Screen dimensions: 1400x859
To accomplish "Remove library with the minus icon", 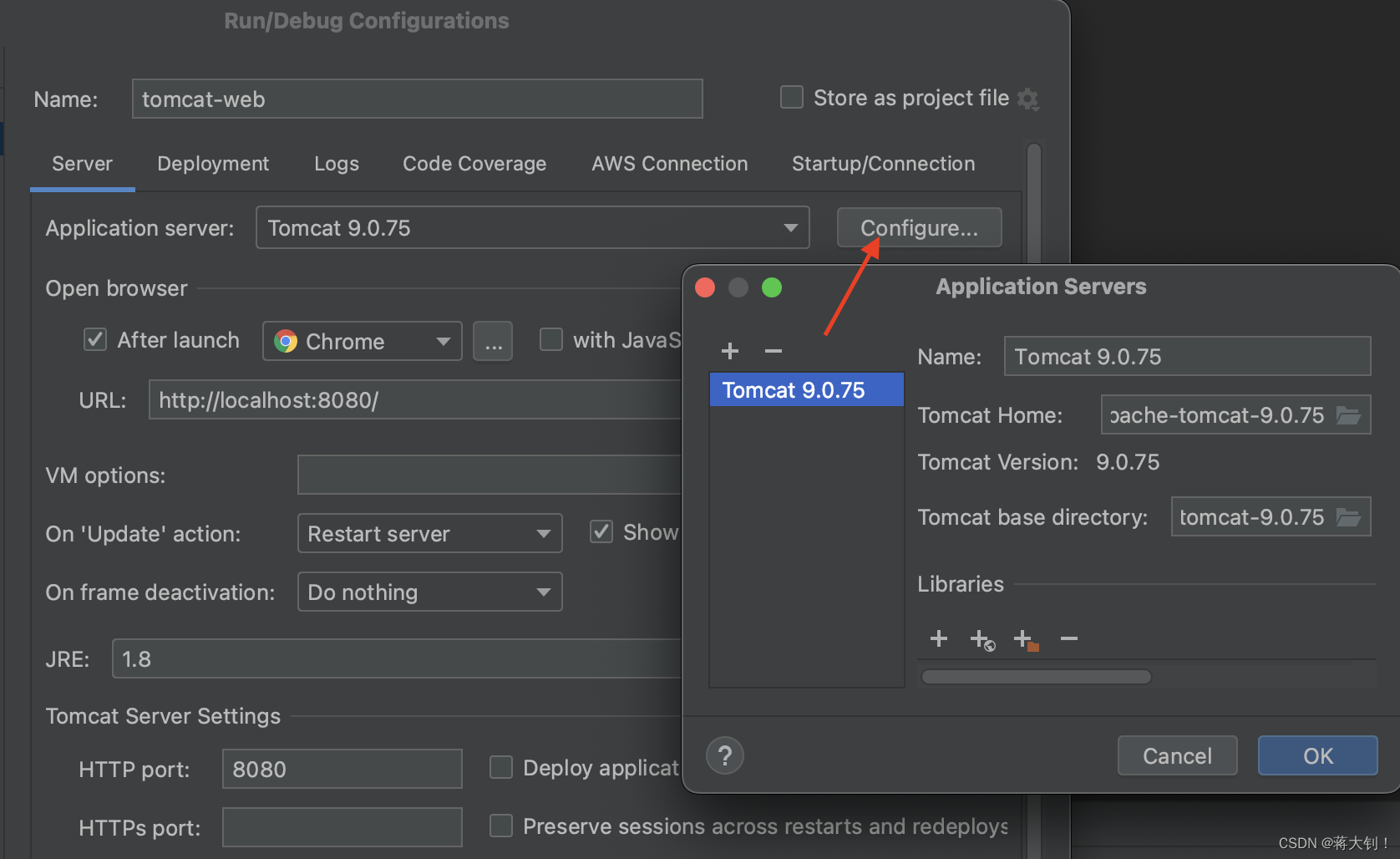I will tap(1069, 638).
